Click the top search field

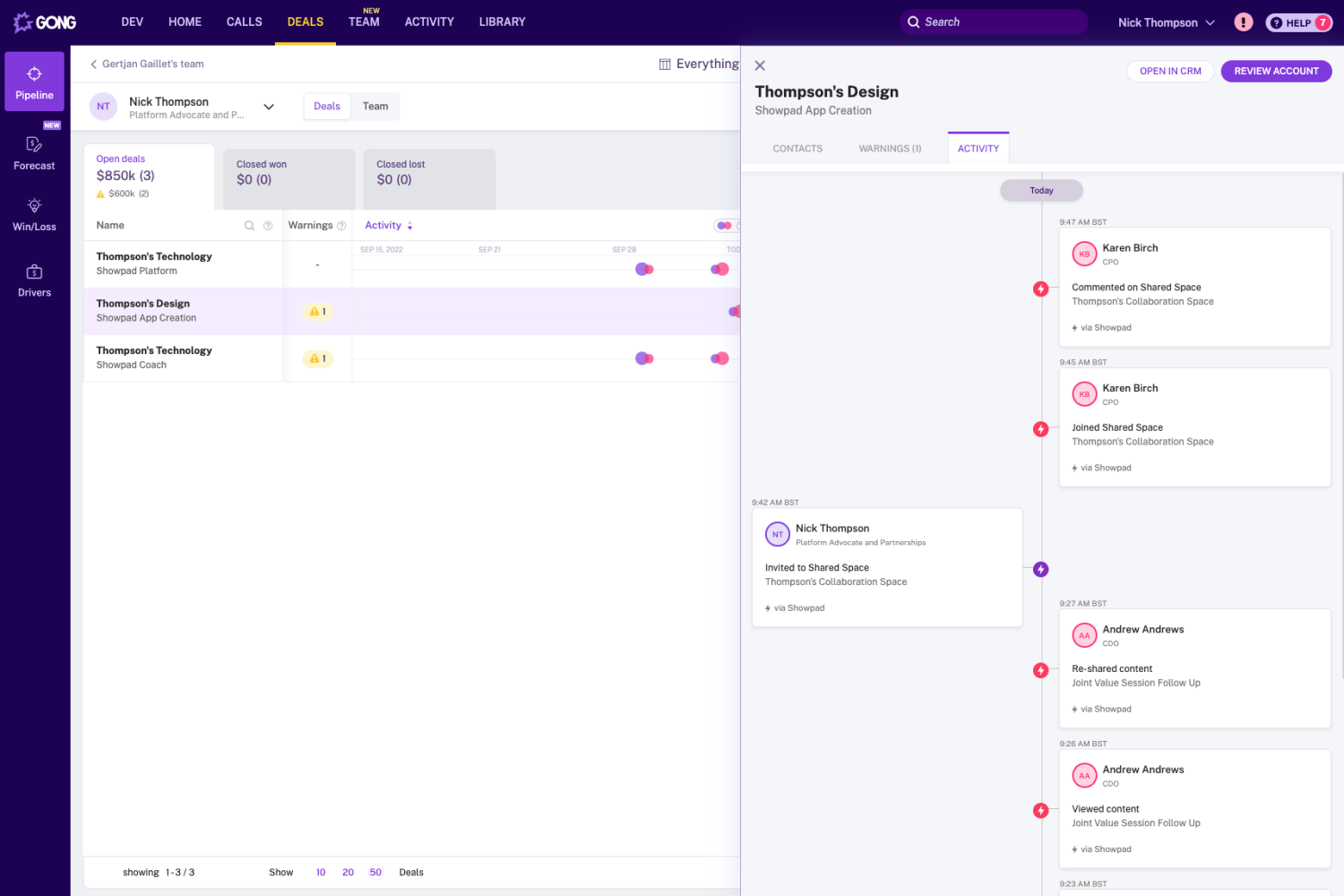[x=993, y=22]
